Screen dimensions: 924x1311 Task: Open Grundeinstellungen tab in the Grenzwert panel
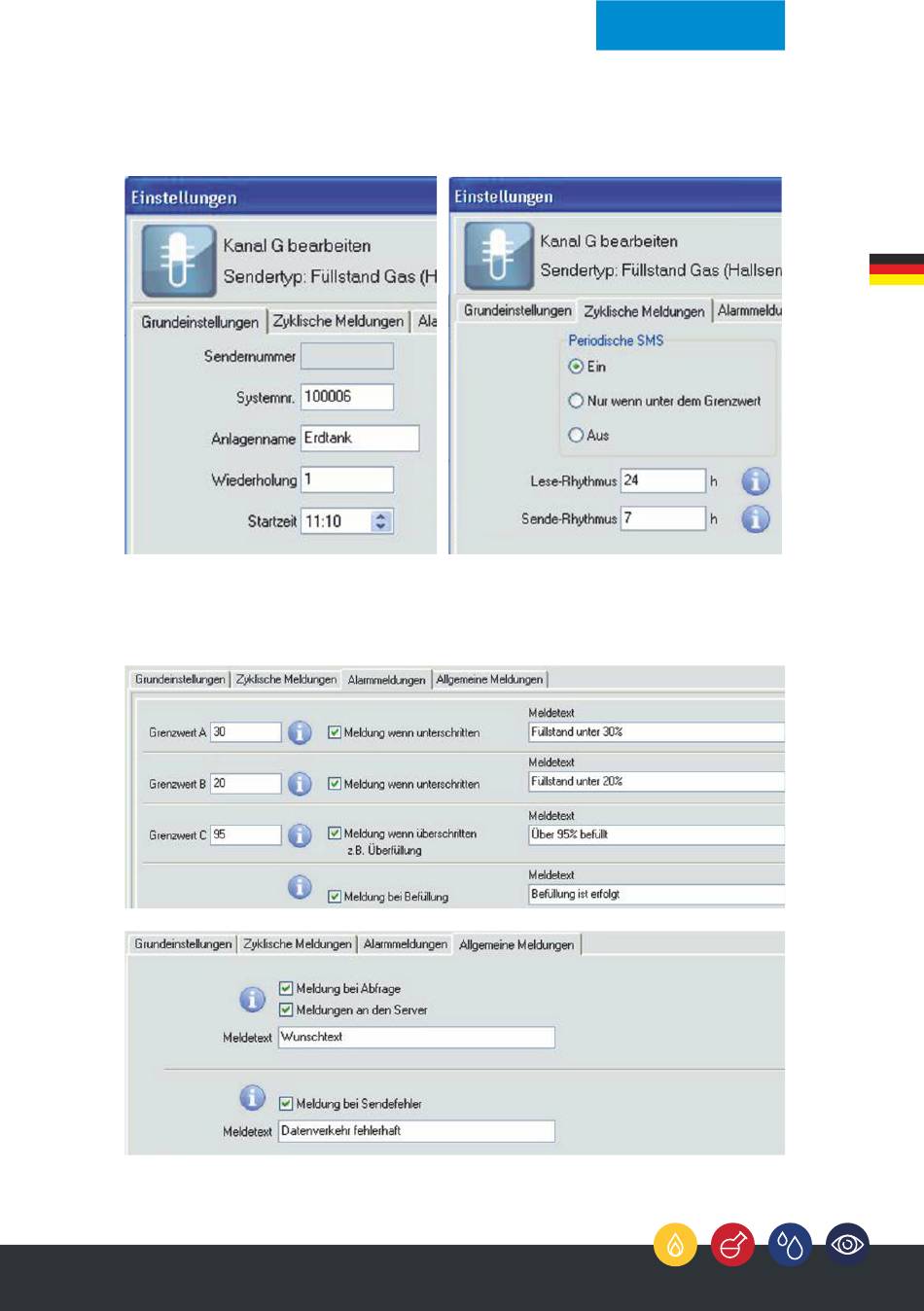pyautogui.click(x=180, y=679)
